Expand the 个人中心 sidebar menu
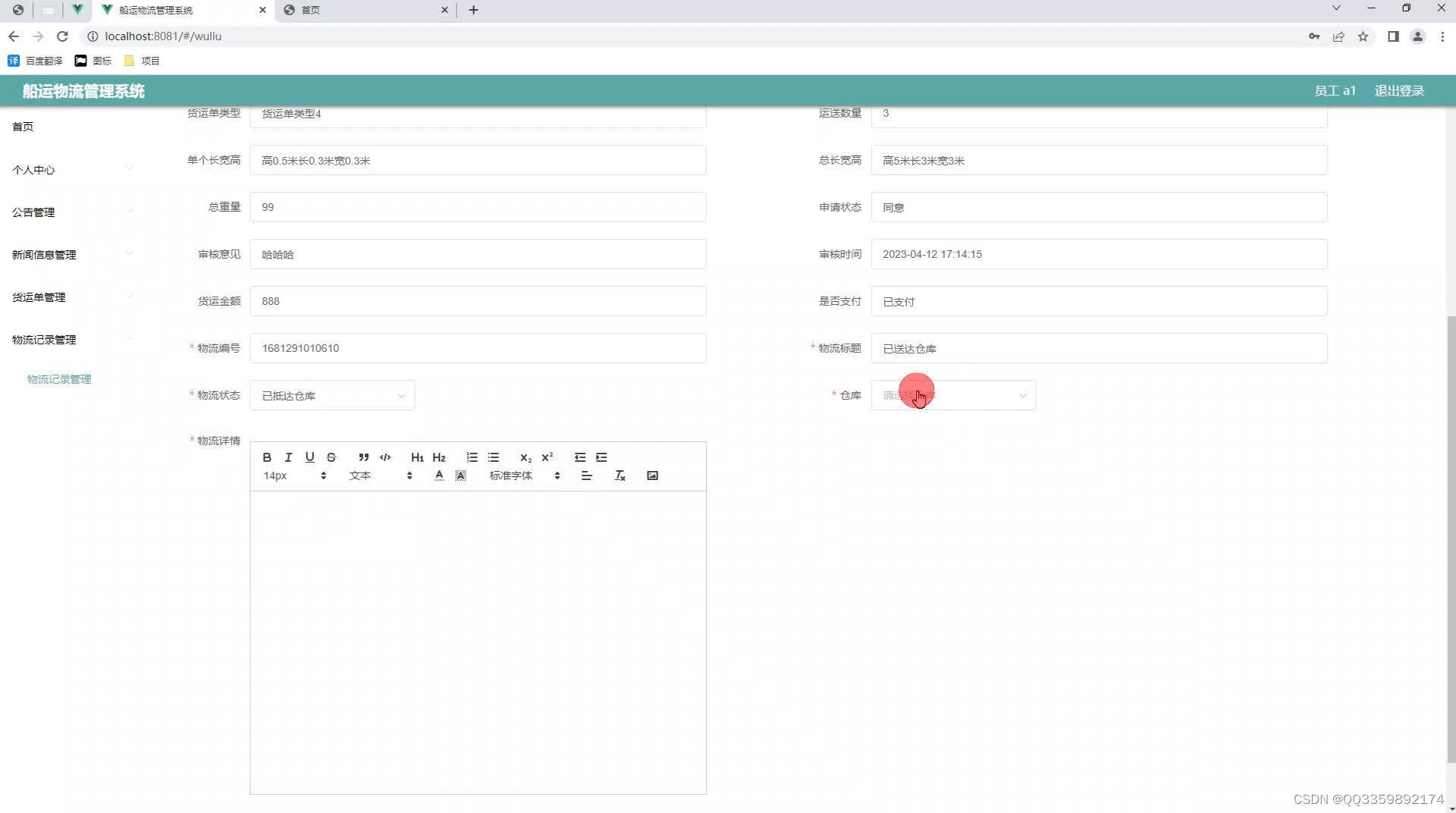This screenshot has width=1456, height=813. (72, 170)
